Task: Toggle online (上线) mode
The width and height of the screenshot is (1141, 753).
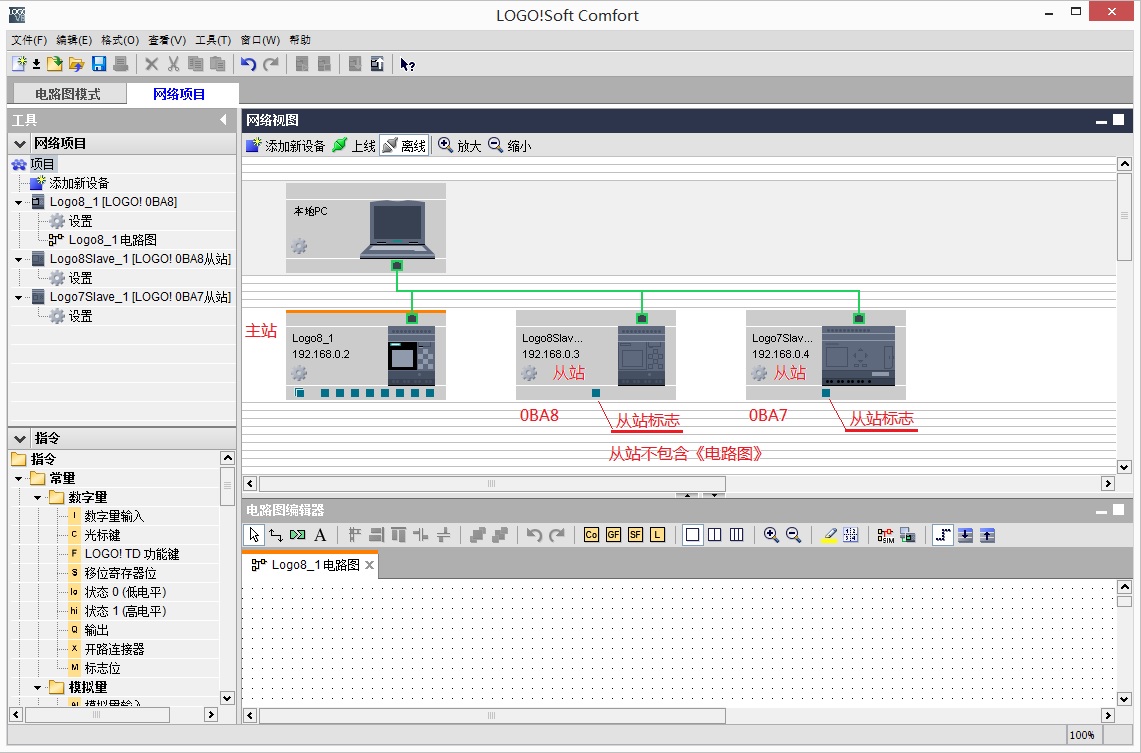Action: pyautogui.click(x=354, y=146)
